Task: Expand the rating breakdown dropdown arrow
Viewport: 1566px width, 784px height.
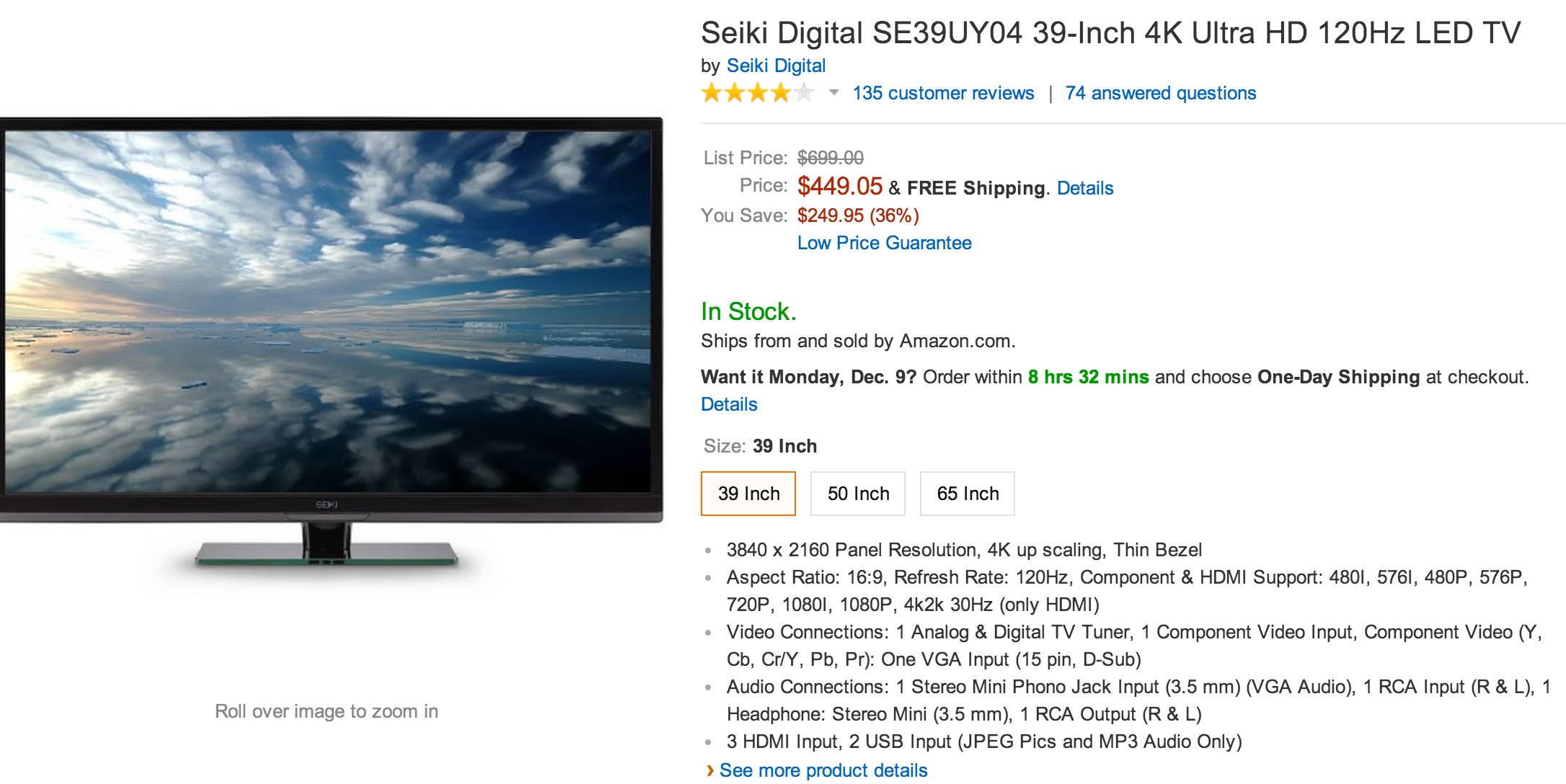Action: click(834, 92)
